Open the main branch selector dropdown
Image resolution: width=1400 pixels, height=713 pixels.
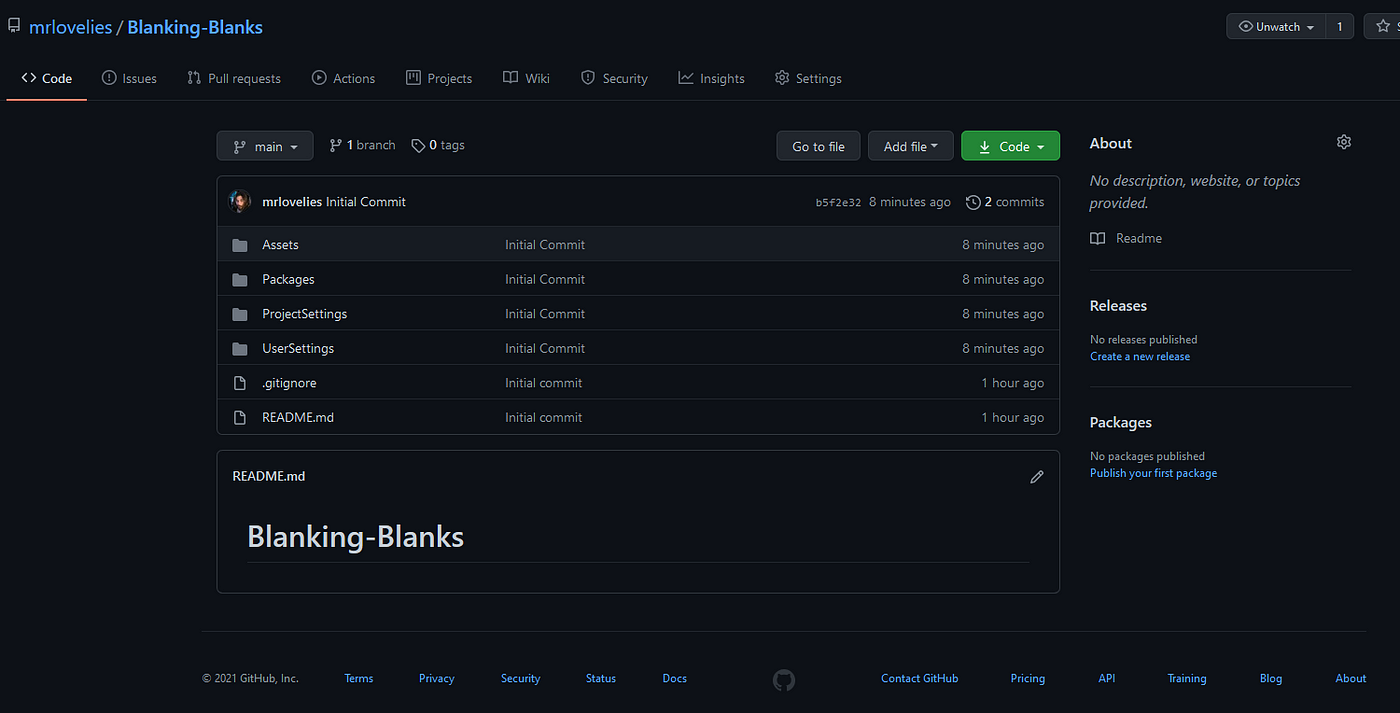click(265, 146)
